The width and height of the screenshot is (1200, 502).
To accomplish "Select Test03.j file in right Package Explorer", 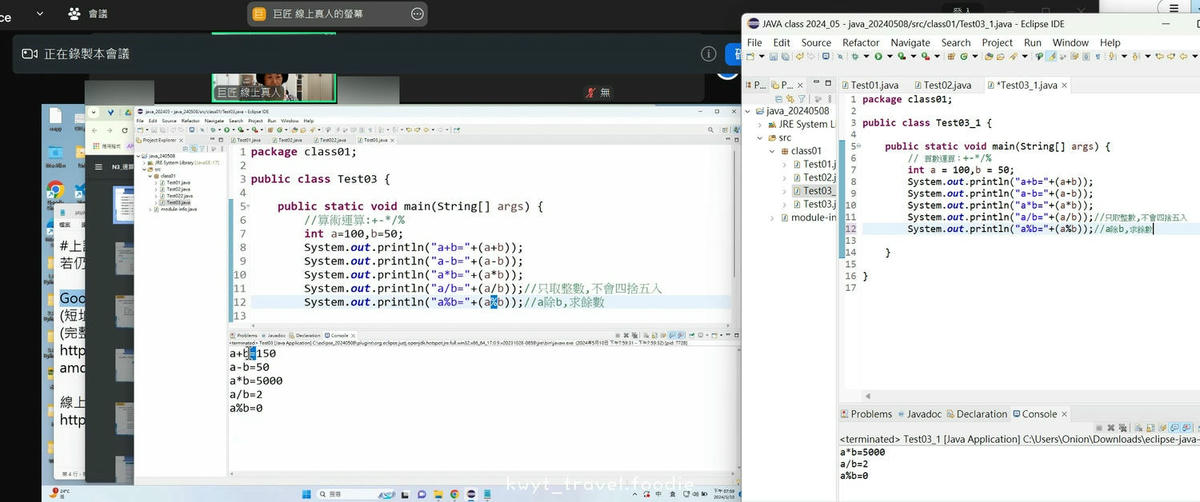I will click(813, 204).
